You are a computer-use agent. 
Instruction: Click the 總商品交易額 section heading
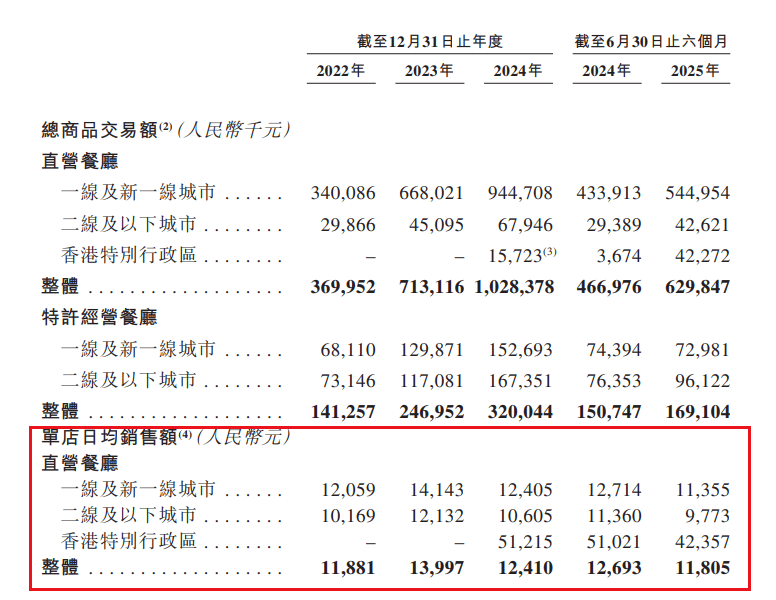[x=100, y=129]
